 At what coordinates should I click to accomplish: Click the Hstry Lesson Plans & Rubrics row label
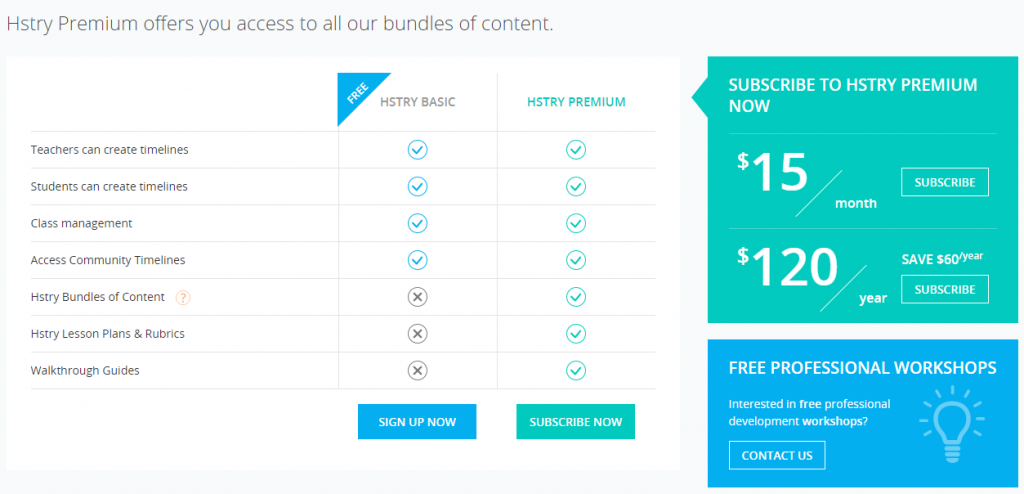click(x=108, y=334)
